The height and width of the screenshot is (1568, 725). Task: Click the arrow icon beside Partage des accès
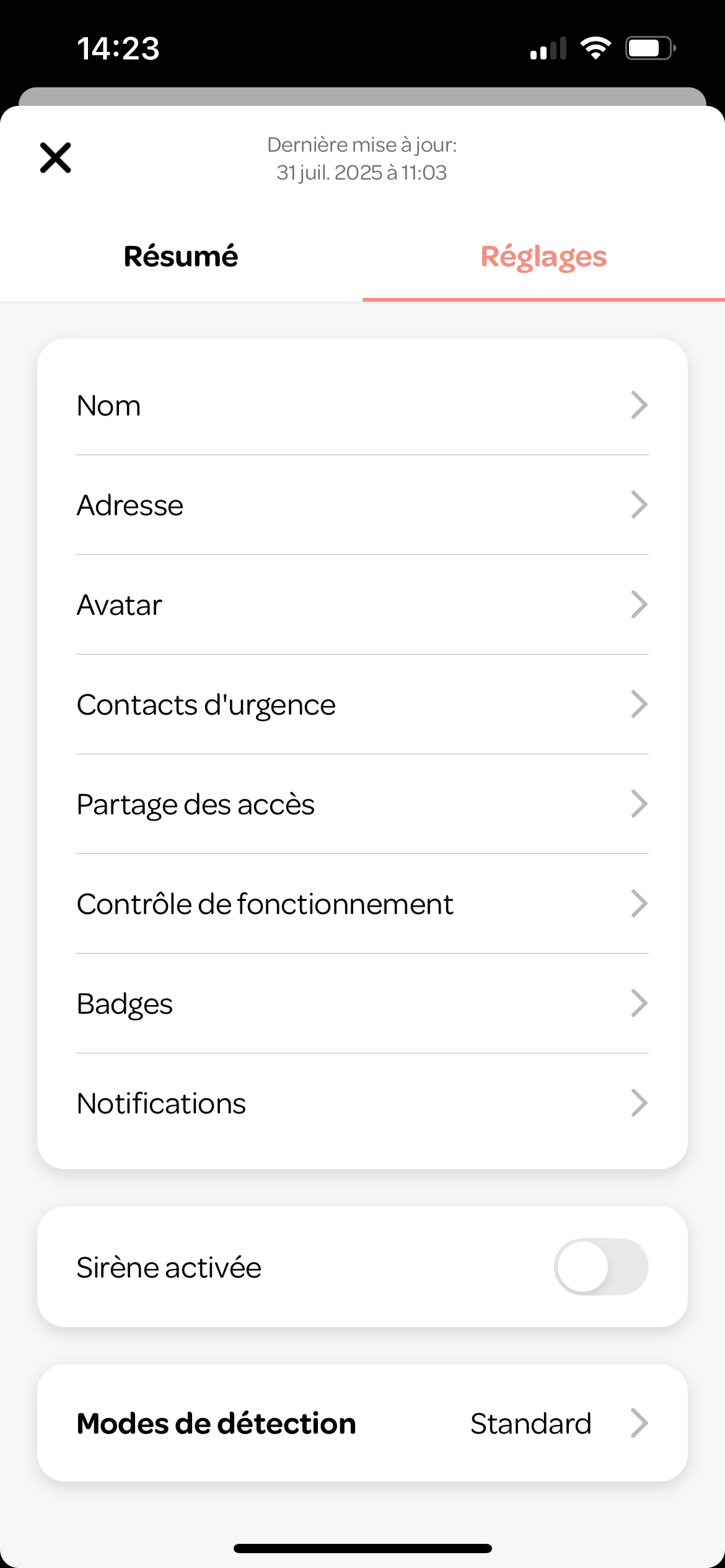coord(639,804)
